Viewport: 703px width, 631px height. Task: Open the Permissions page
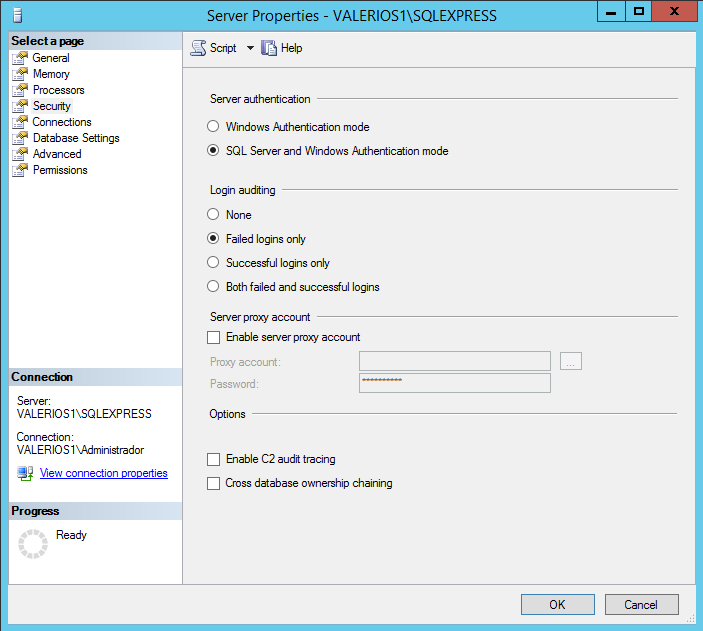60,170
